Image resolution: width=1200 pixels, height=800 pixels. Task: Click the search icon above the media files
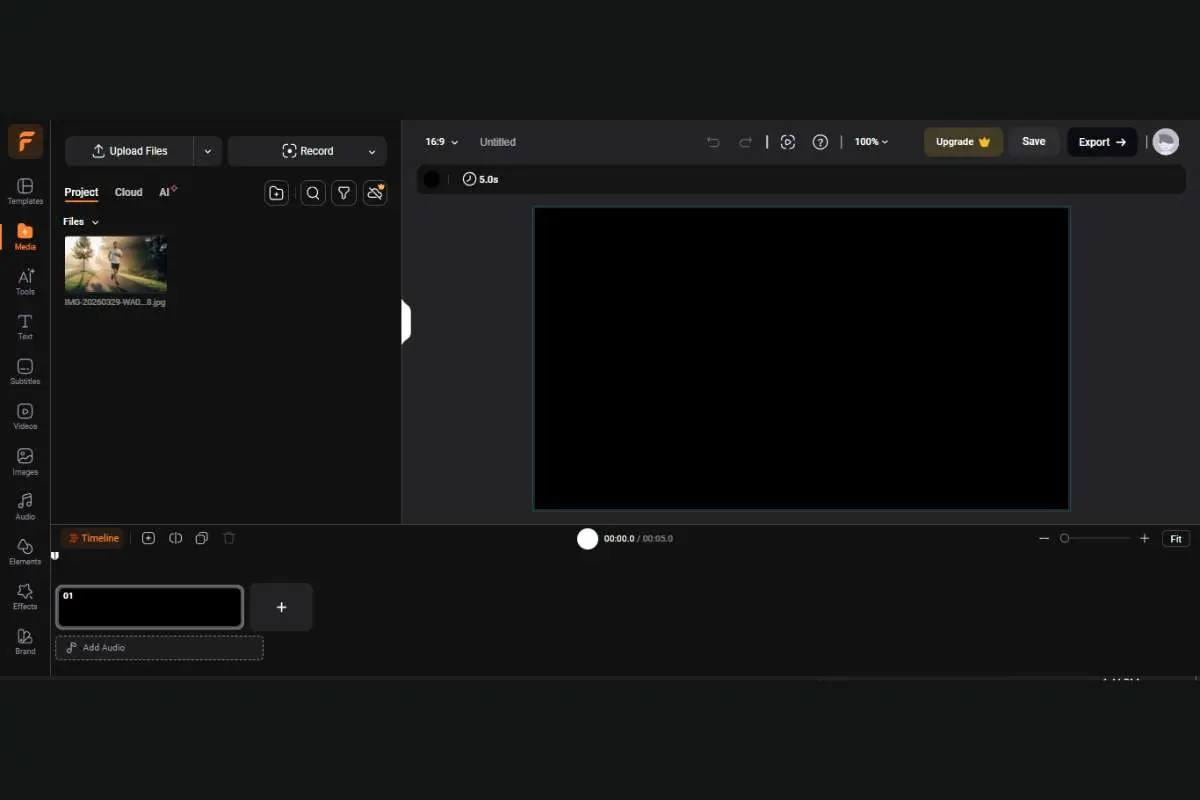click(x=312, y=192)
